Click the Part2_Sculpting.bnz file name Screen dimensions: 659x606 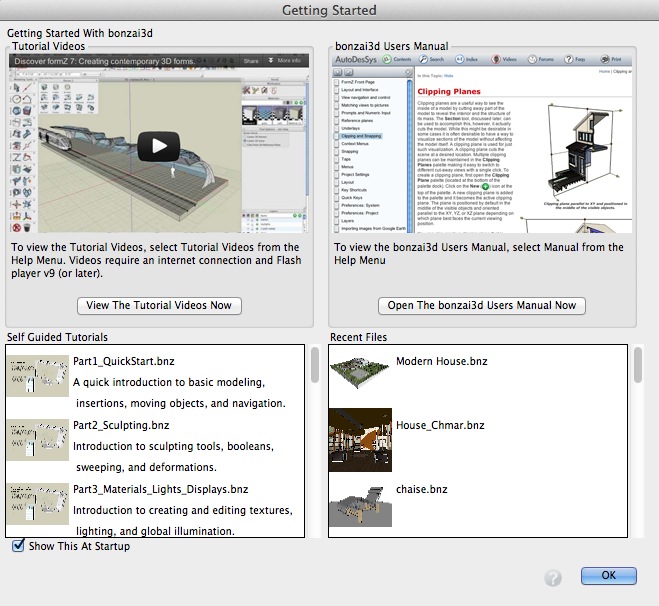[x=121, y=425]
